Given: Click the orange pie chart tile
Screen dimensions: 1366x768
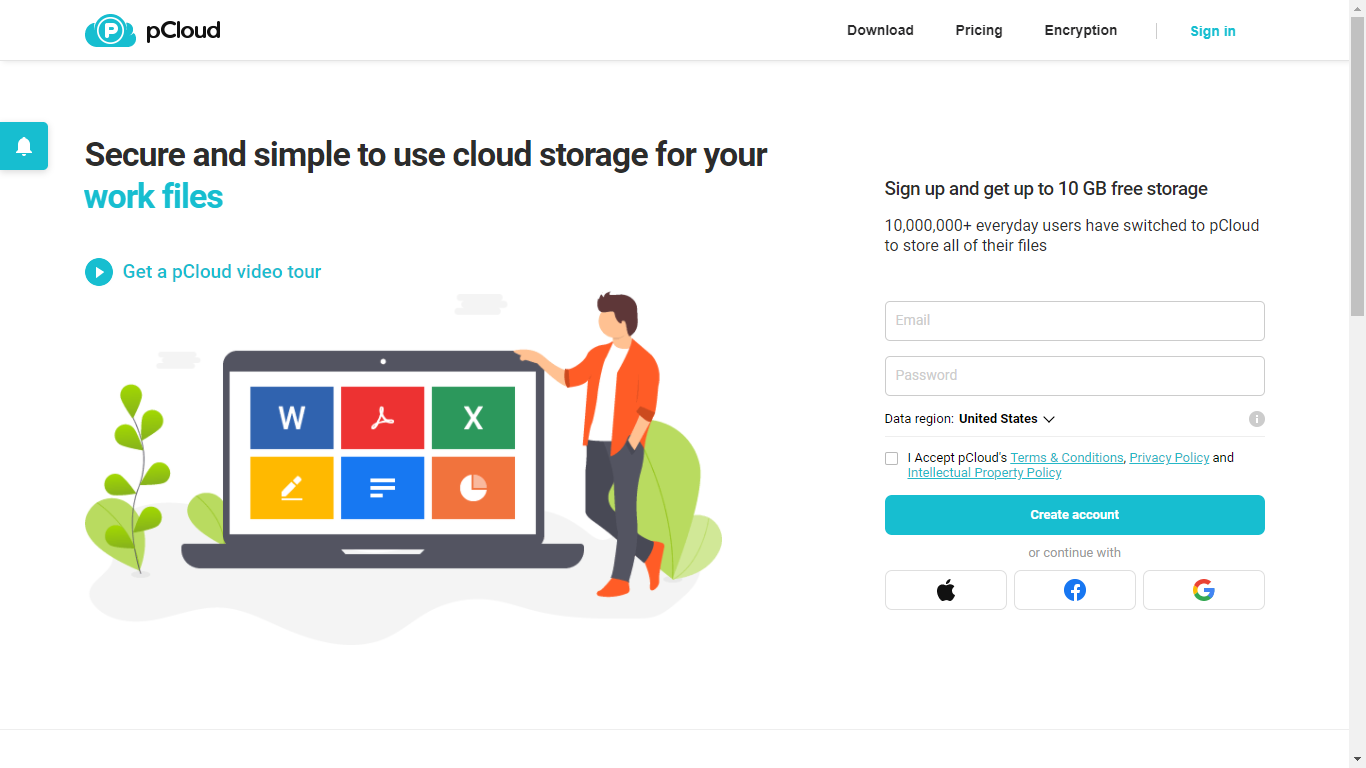Looking at the screenshot, I should (x=473, y=488).
